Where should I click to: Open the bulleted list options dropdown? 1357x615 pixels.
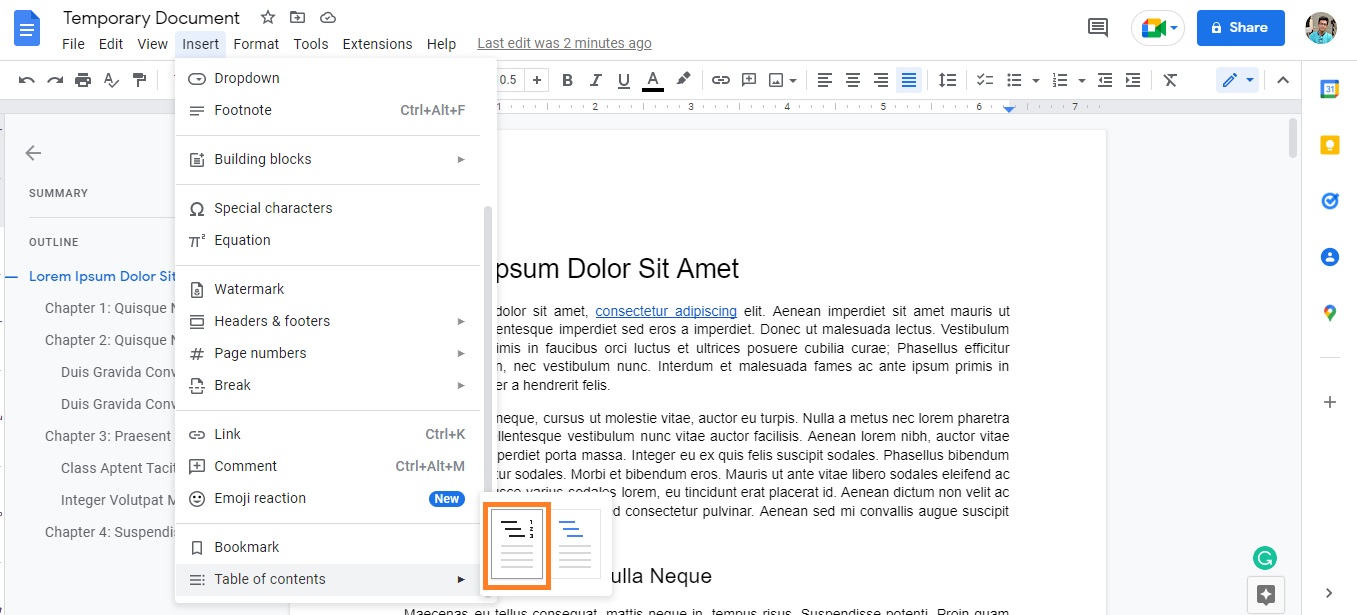1035,80
